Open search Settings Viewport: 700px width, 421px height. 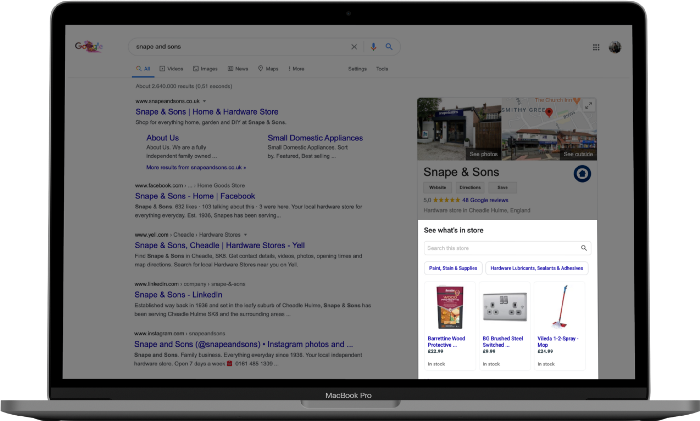click(x=357, y=69)
